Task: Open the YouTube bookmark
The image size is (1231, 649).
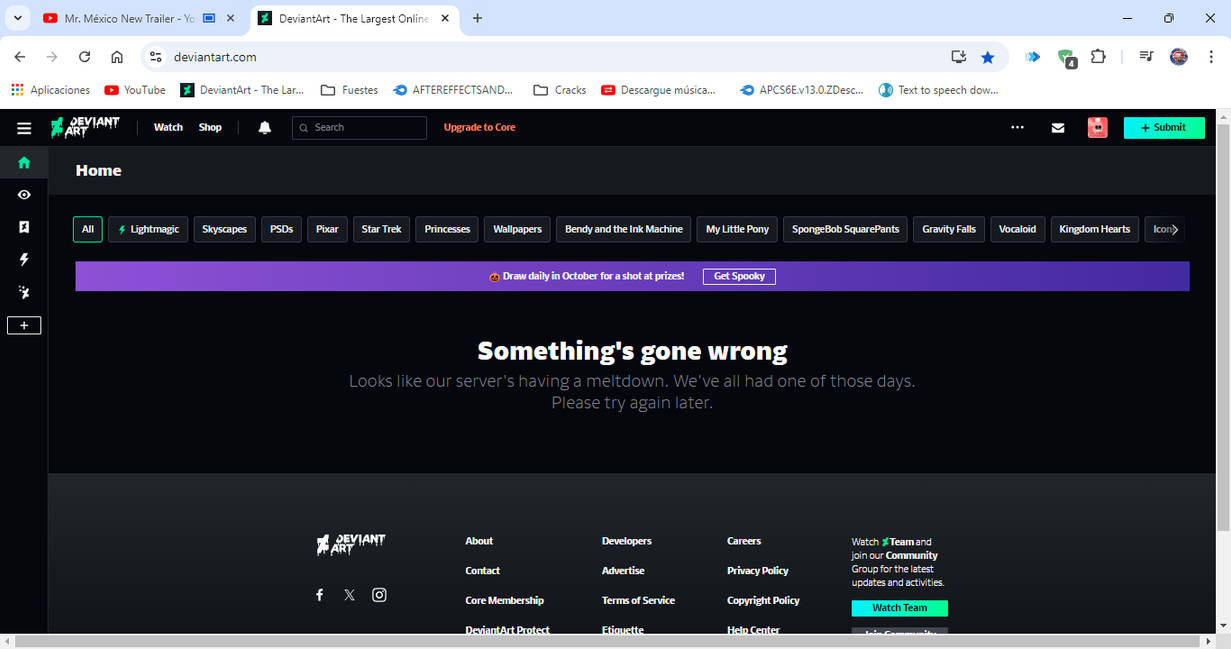Action: tap(135, 90)
